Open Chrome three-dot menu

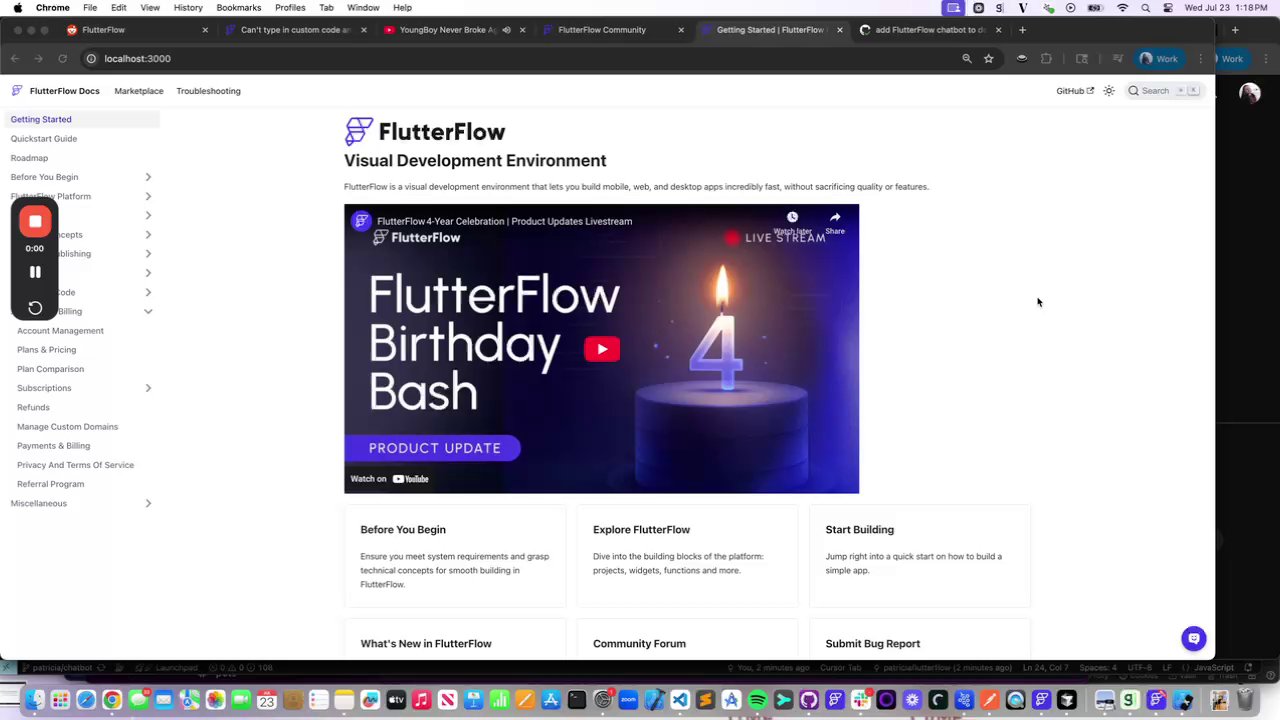point(1201,59)
